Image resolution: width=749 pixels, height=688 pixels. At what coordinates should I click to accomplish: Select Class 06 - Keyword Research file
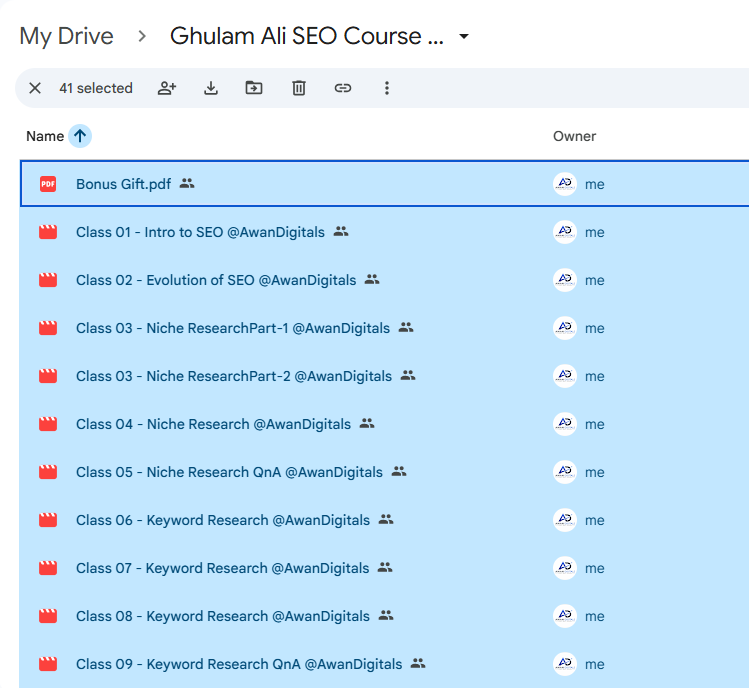[x=223, y=520]
